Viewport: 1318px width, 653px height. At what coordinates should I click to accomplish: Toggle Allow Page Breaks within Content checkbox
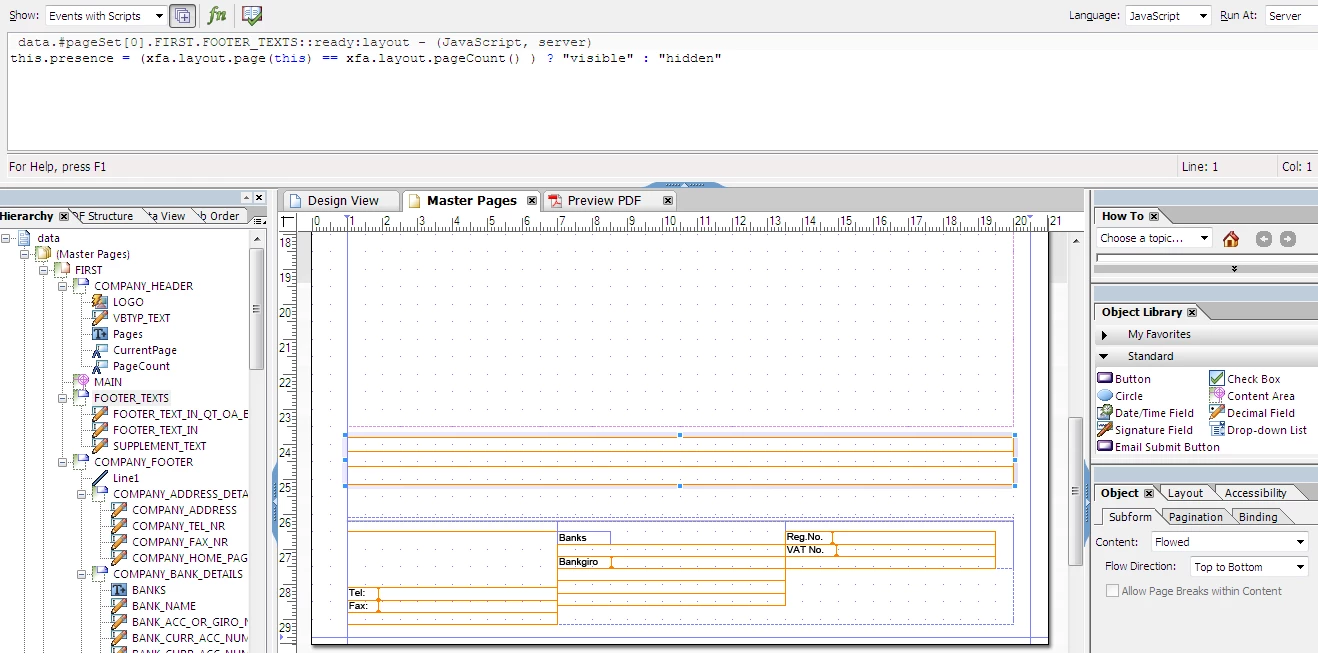[1112, 591]
